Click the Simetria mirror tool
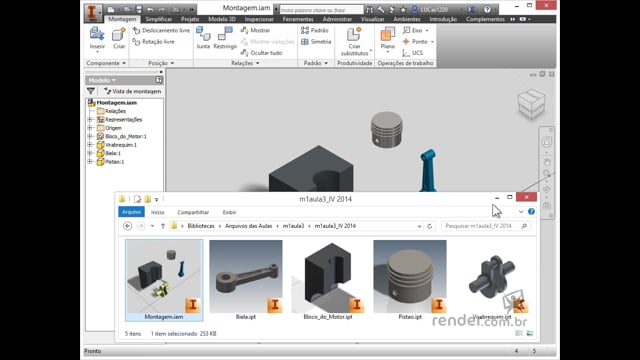This screenshot has width=640, height=360. pos(316,42)
